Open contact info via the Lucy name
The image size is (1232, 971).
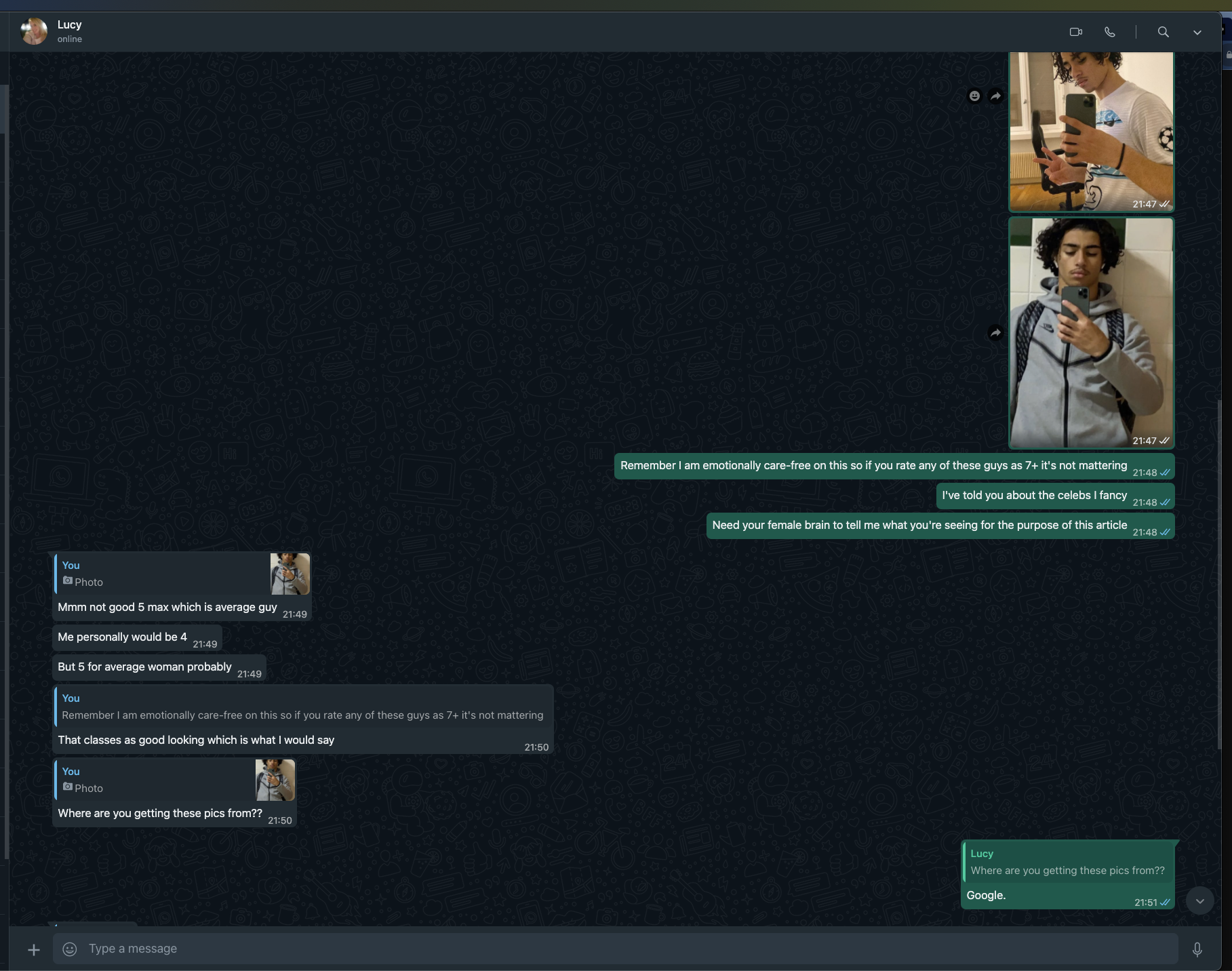(69, 24)
